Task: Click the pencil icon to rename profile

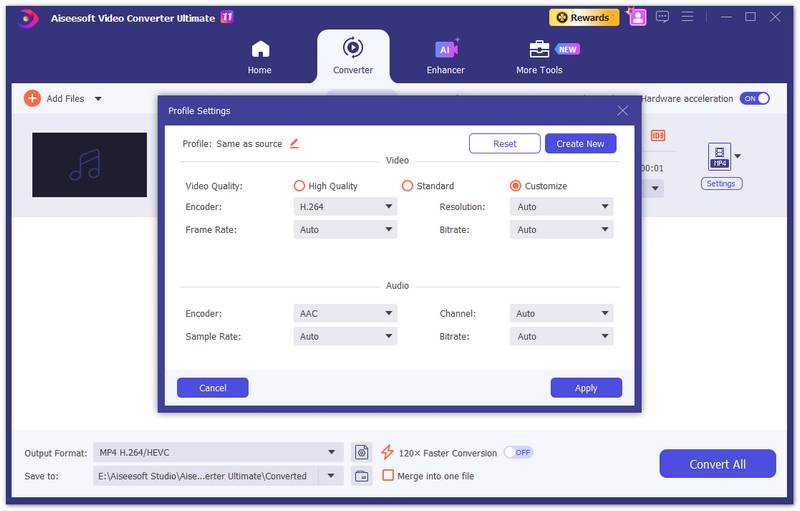Action: coord(294,144)
